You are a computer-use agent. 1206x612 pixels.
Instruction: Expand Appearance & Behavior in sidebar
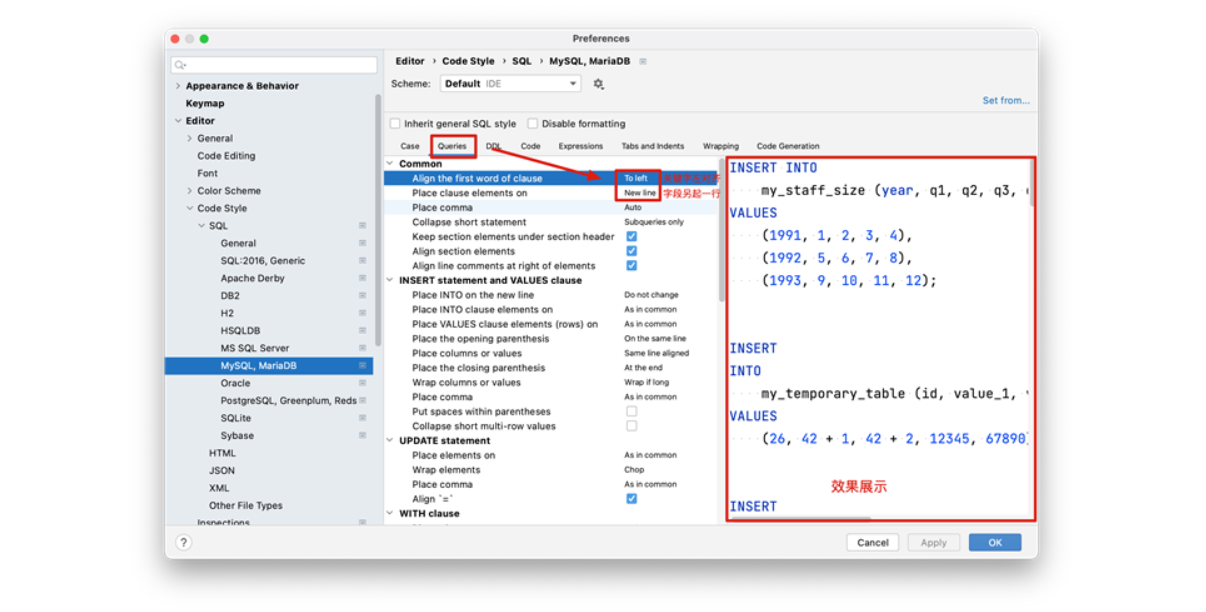point(178,86)
